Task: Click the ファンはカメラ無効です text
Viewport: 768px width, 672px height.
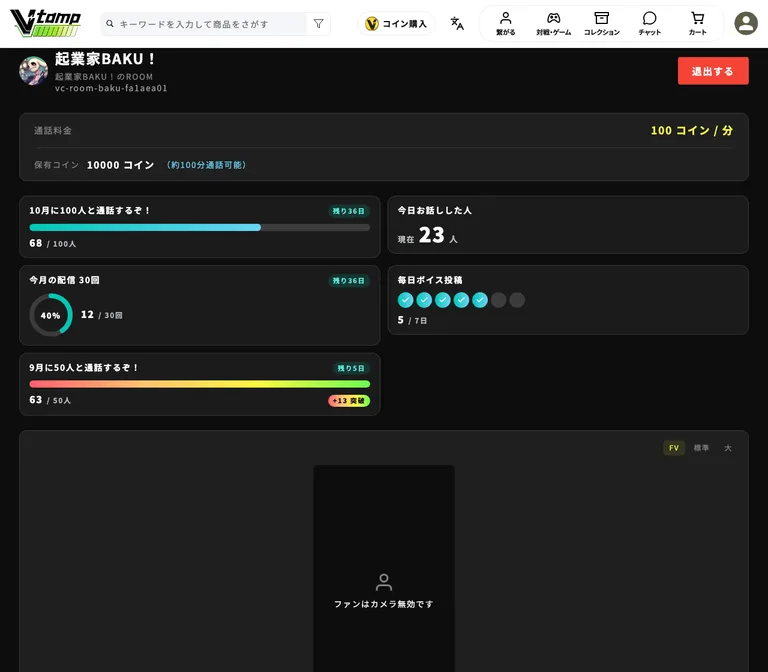Action: pos(384,604)
